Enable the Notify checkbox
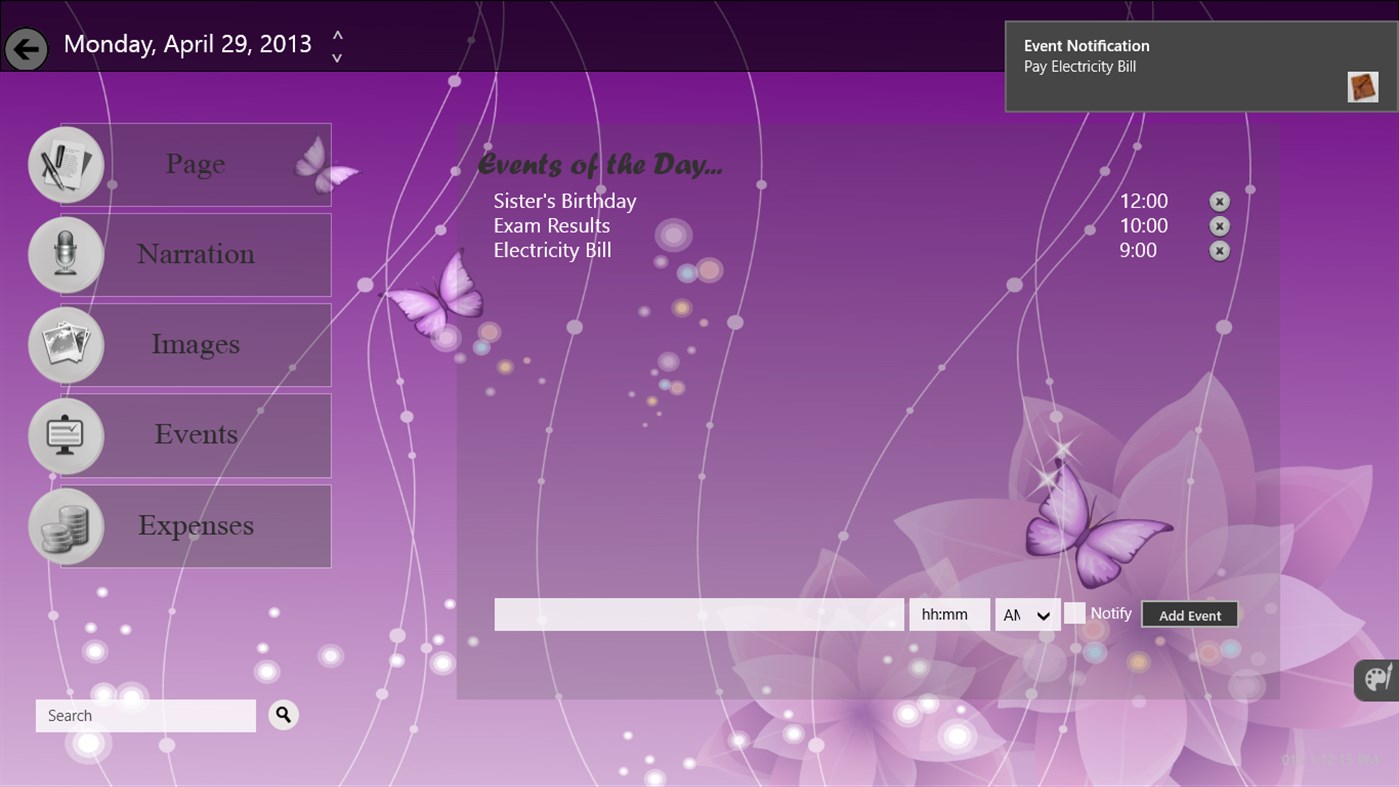The height and width of the screenshot is (787, 1399). pos(1075,614)
